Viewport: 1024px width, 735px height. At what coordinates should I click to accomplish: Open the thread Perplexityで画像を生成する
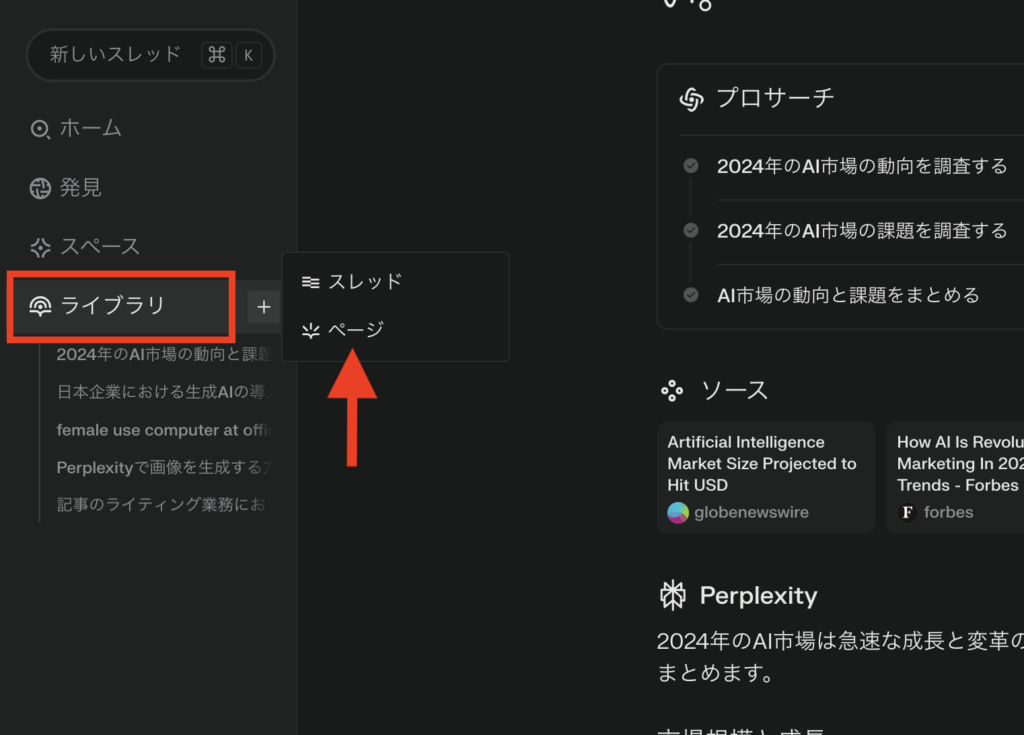160,467
